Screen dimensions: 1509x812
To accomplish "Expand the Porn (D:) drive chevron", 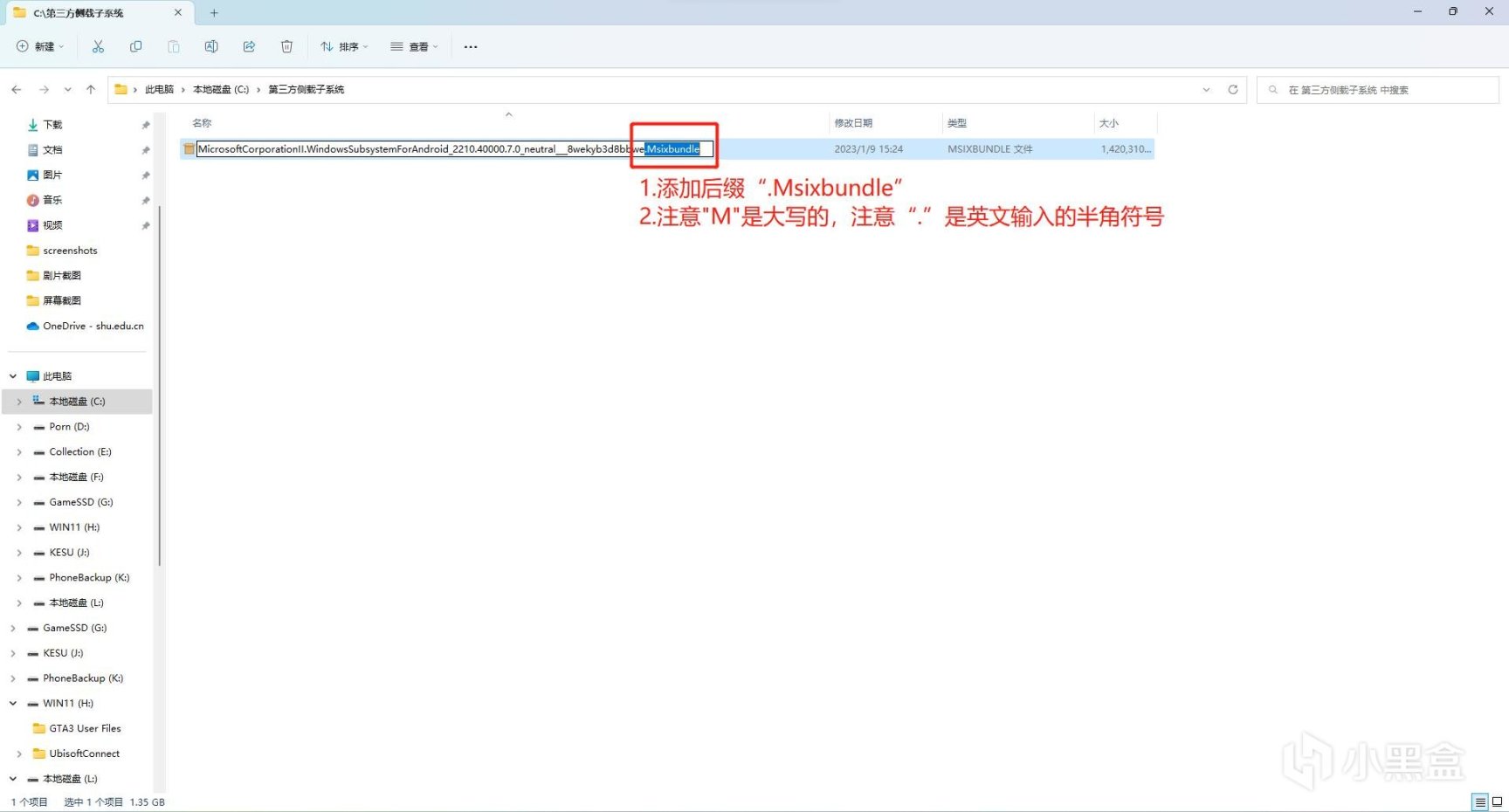I will 19,427.
